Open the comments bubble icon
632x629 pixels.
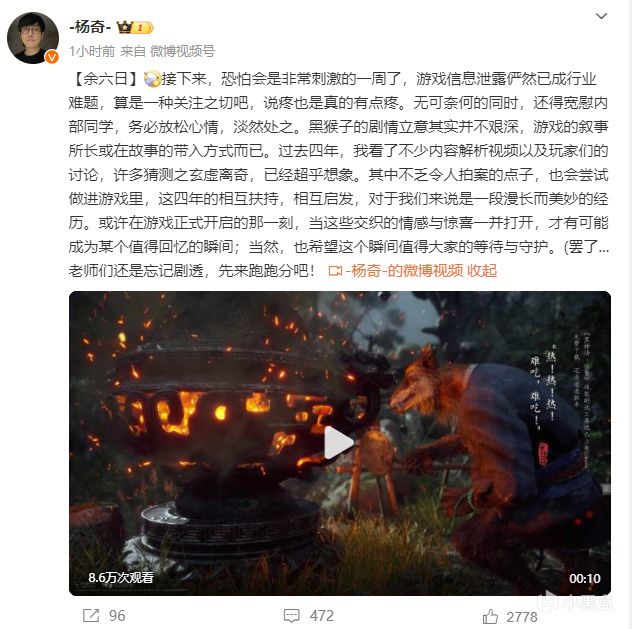pyautogui.click(x=291, y=616)
